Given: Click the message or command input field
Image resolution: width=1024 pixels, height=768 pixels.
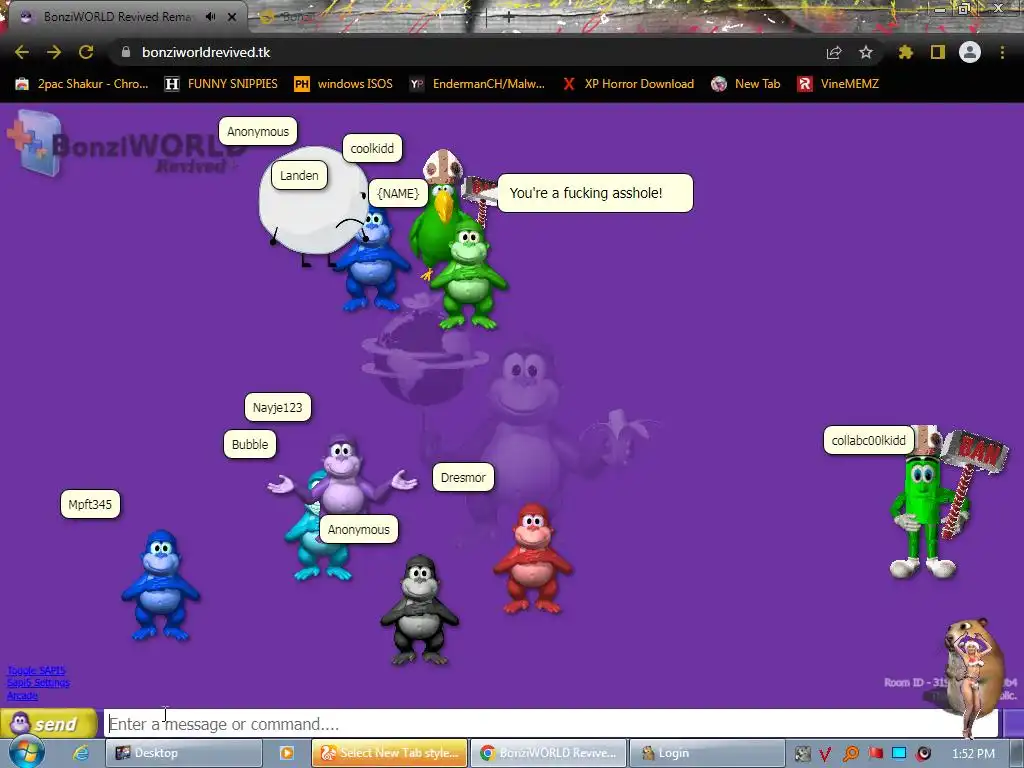Looking at the screenshot, I should coord(551,724).
